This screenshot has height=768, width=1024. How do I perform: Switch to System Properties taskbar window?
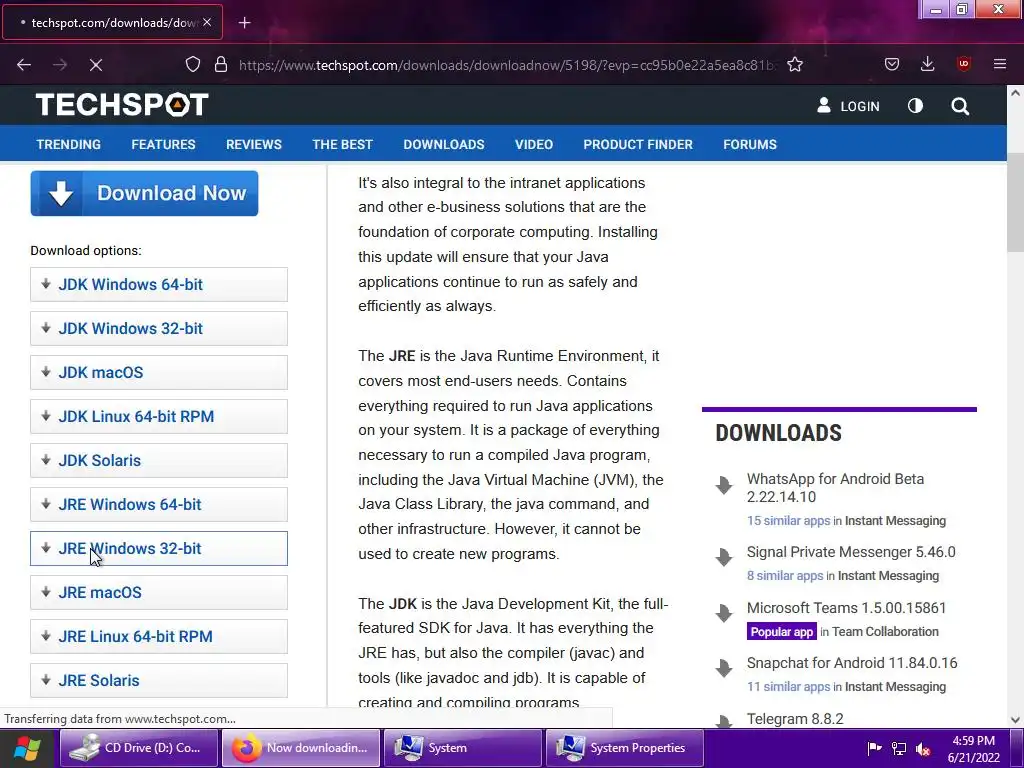pyautogui.click(x=625, y=748)
